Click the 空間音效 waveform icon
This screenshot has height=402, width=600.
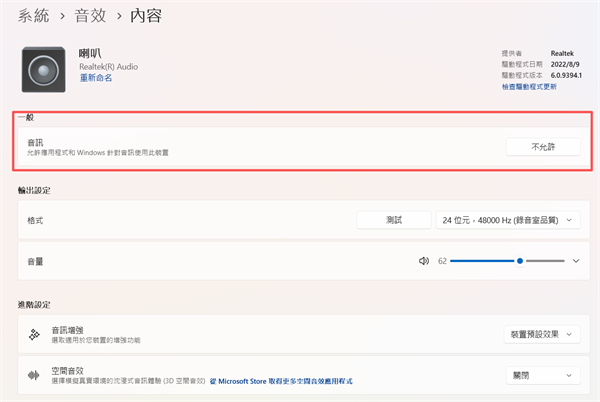[34, 376]
